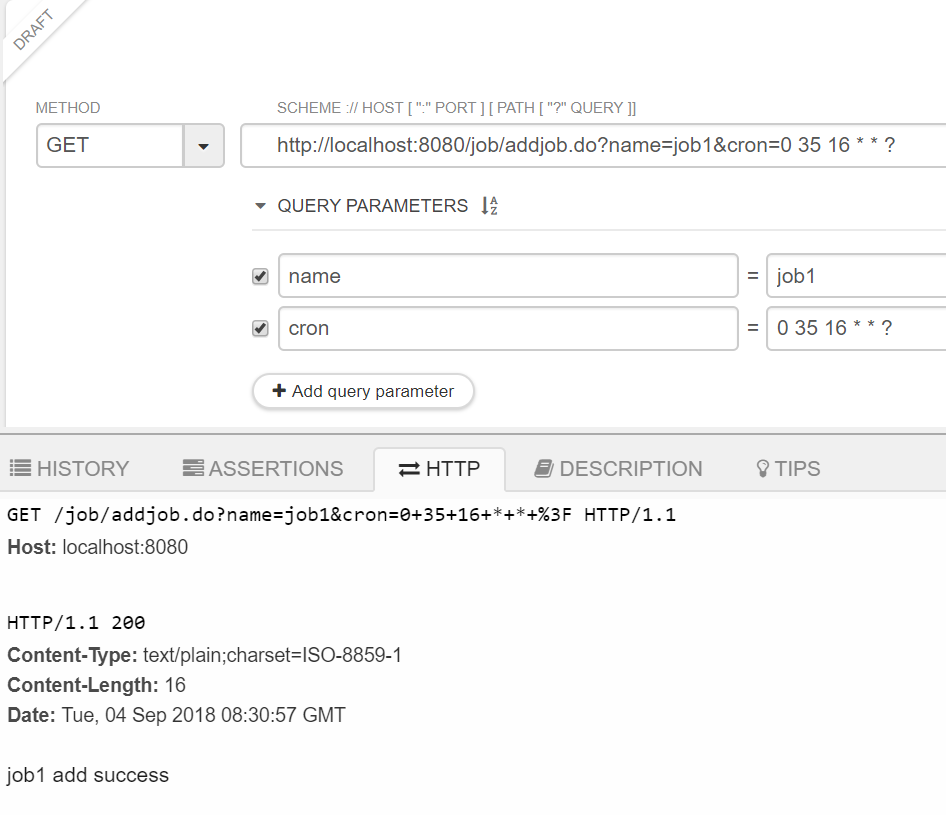Click the DRAFT ribbon corner label

(33, 30)
